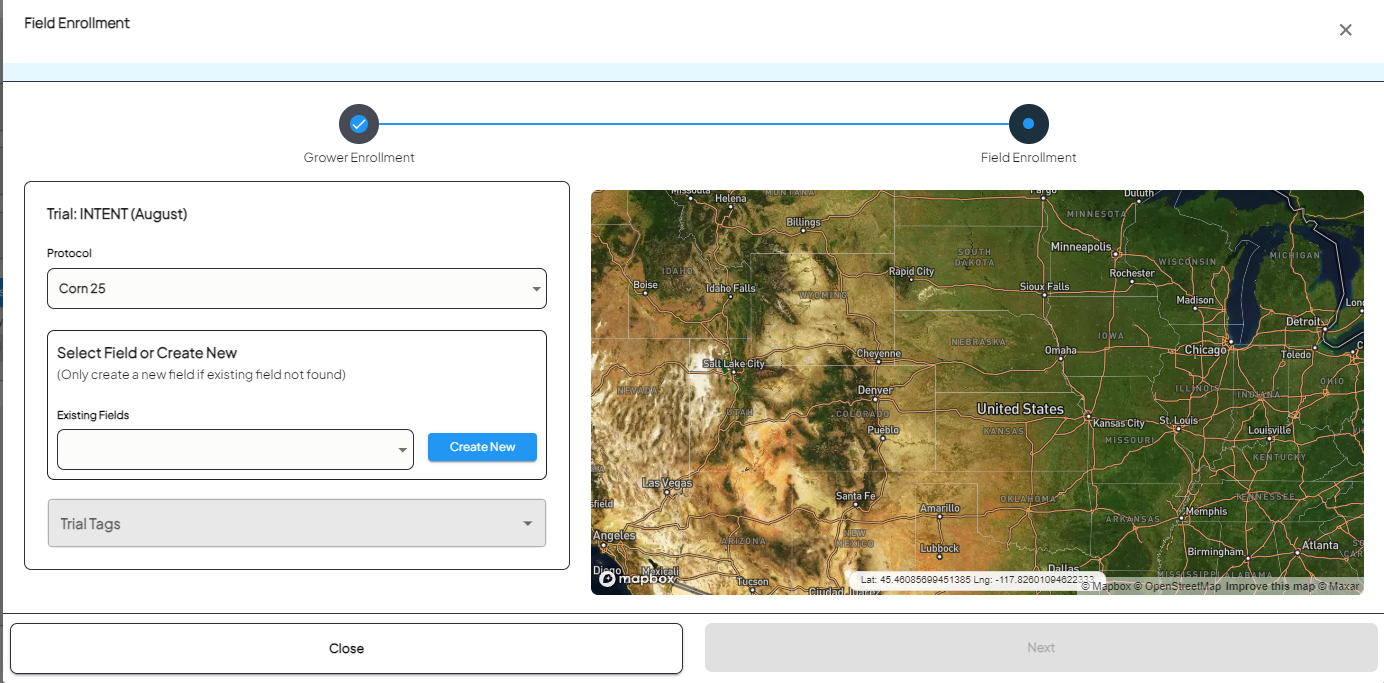Click Cheyenne on the map
This screenshot has width=1384, height=683.
coord(879,354)
